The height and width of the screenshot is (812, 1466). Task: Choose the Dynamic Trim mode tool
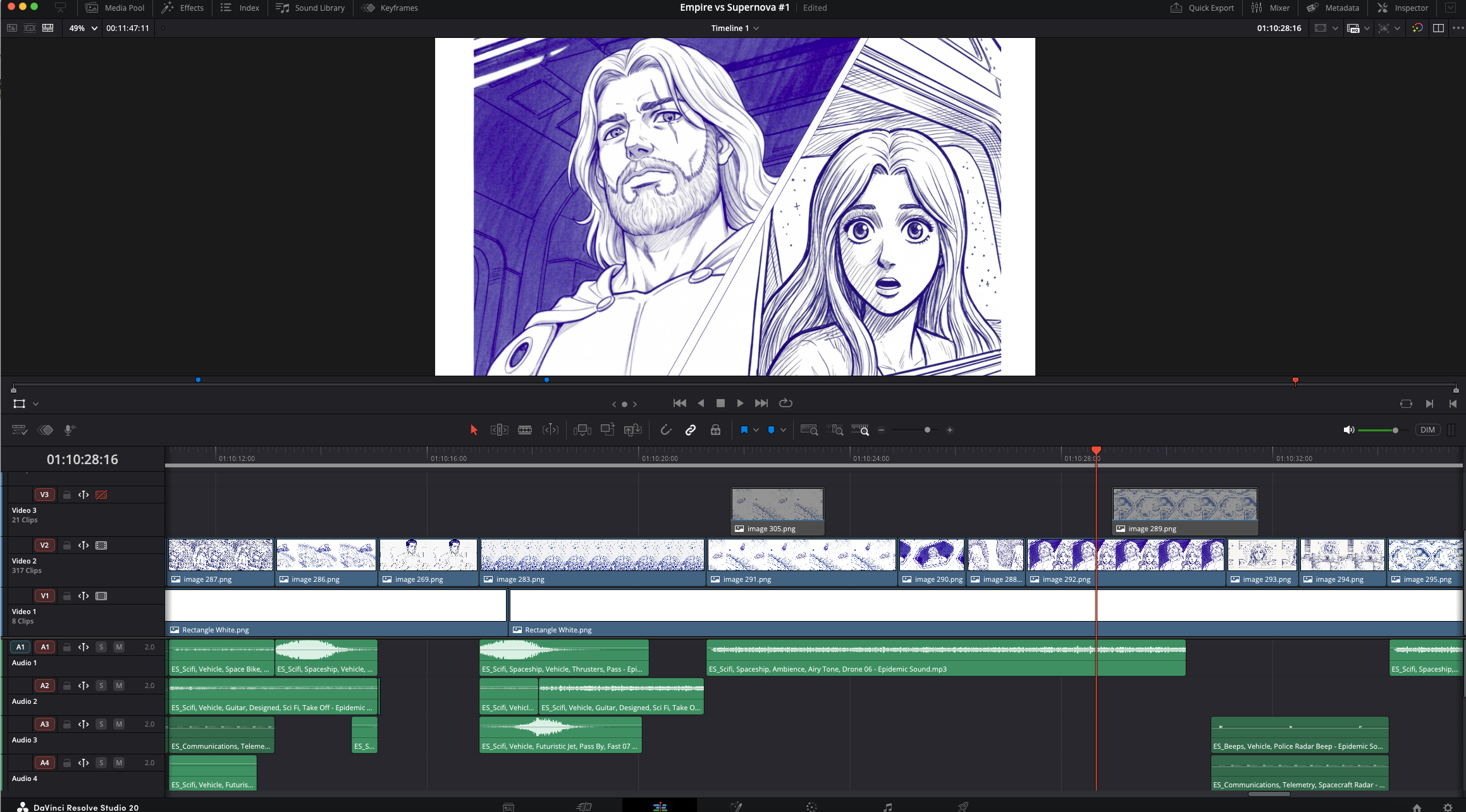pos(550,430)
